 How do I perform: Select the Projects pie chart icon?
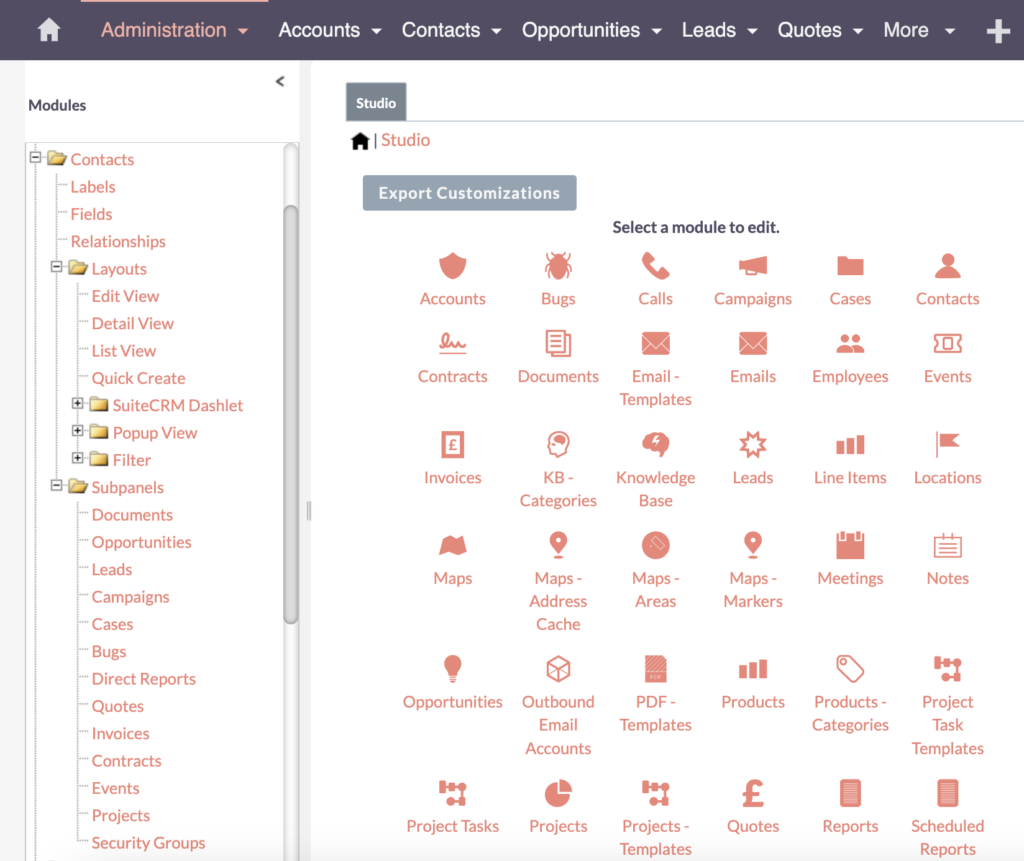(558, 794)
